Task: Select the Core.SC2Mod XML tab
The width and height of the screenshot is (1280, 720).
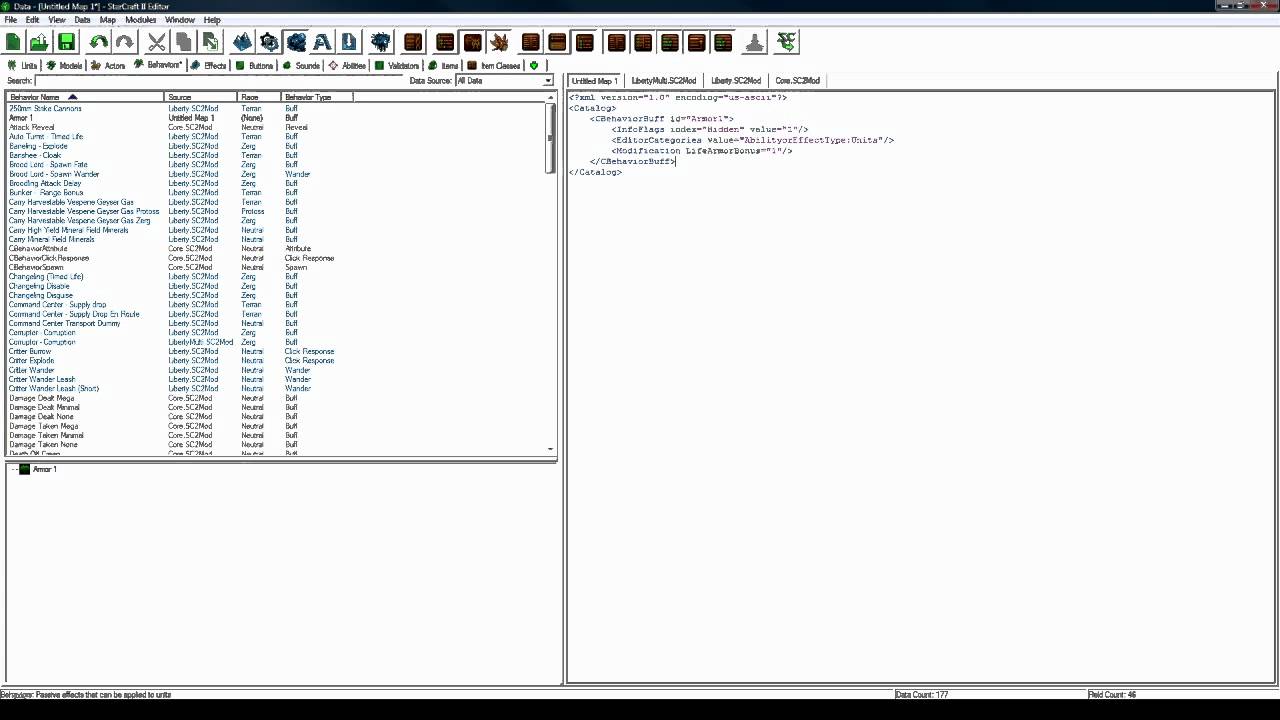Action: (x=797, y=81)
